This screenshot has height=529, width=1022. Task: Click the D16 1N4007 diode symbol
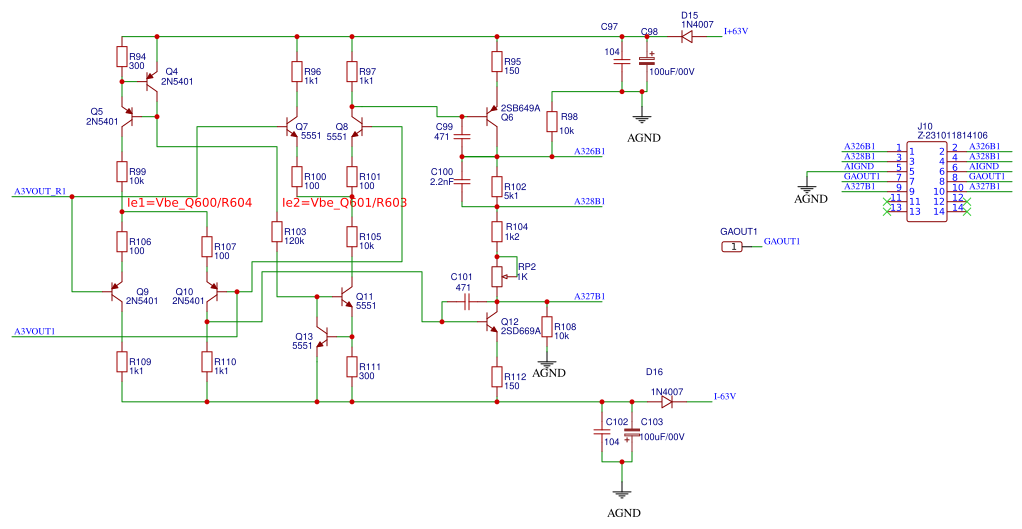coord(666,402)
